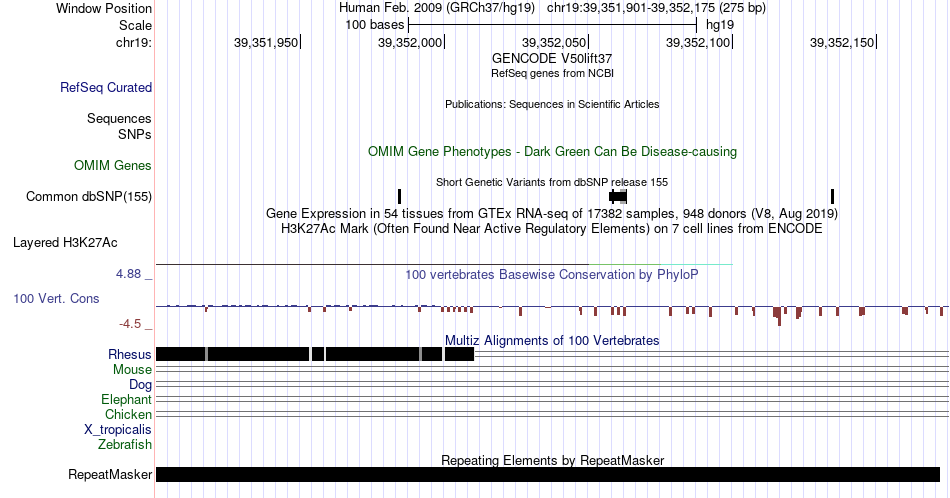
Task: Click the deepest red PhyloP conservation bar
Action: 779,316
